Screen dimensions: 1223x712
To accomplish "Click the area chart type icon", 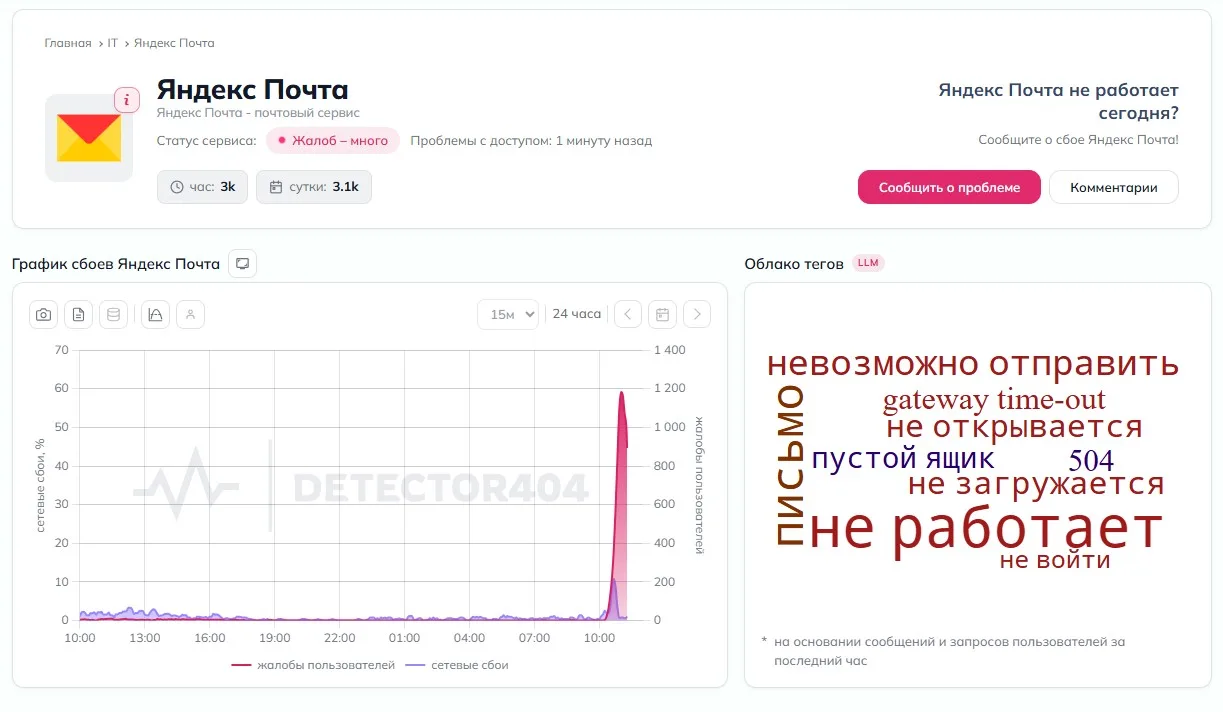I will pos(155,314).
